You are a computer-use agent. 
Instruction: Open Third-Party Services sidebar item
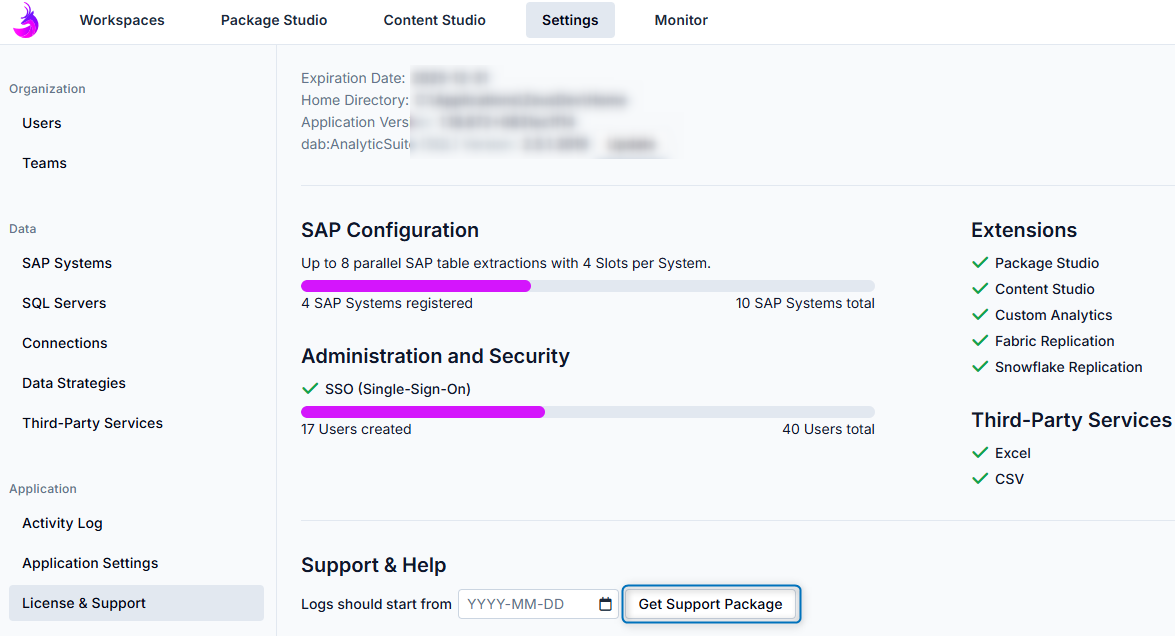92,423
